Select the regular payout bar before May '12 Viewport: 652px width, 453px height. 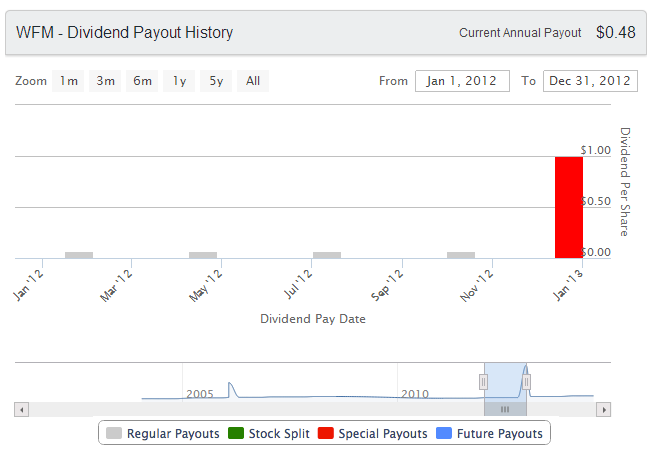(x=203, y=255)
